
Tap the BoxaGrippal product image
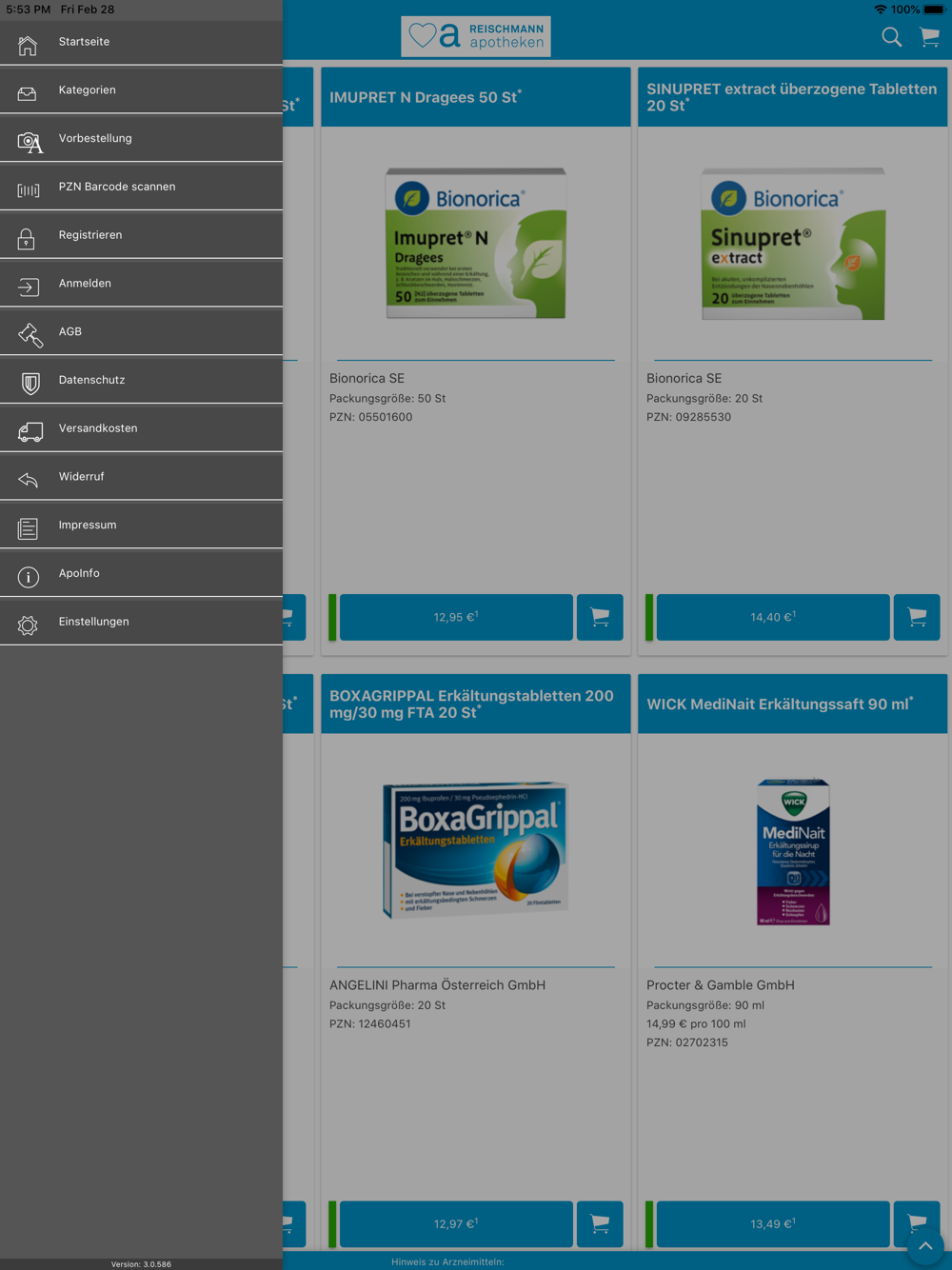tap(476, 850)
